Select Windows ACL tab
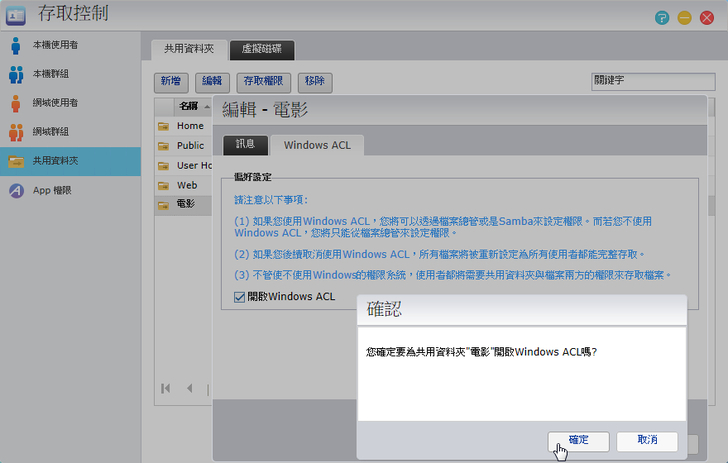 317,145
